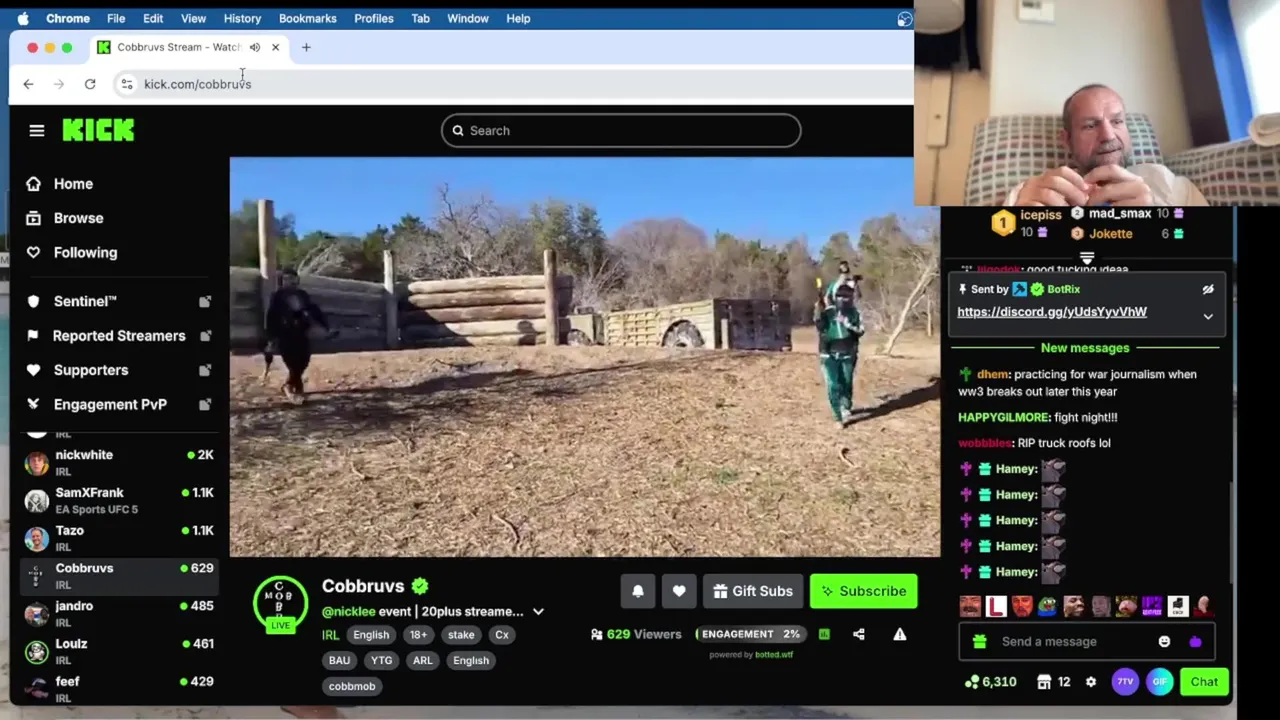Open Engagement PvP in the sidebar
This screenshot has width=1280, height=720.
[x=110, y=405]
